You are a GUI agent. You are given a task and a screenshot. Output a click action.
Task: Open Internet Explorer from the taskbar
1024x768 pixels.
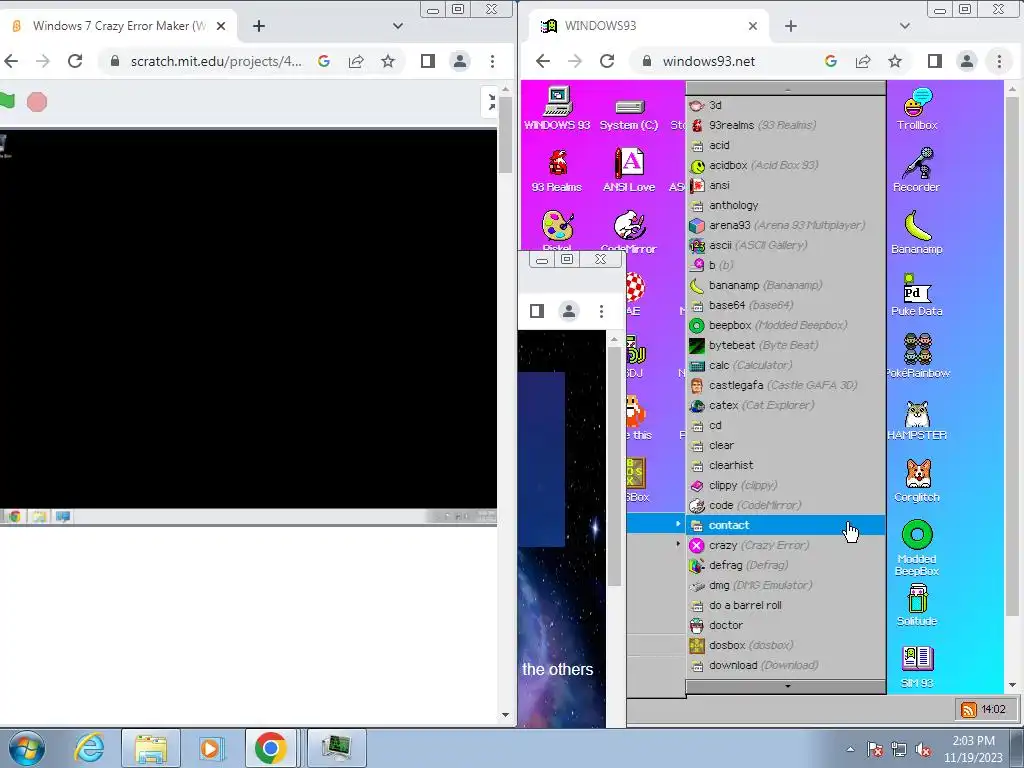89,748
